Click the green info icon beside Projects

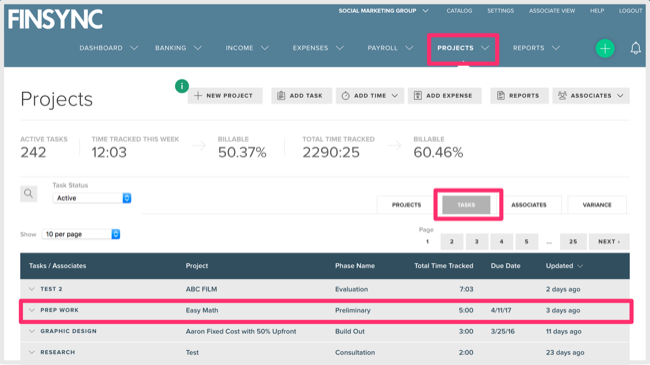point(182,86)
